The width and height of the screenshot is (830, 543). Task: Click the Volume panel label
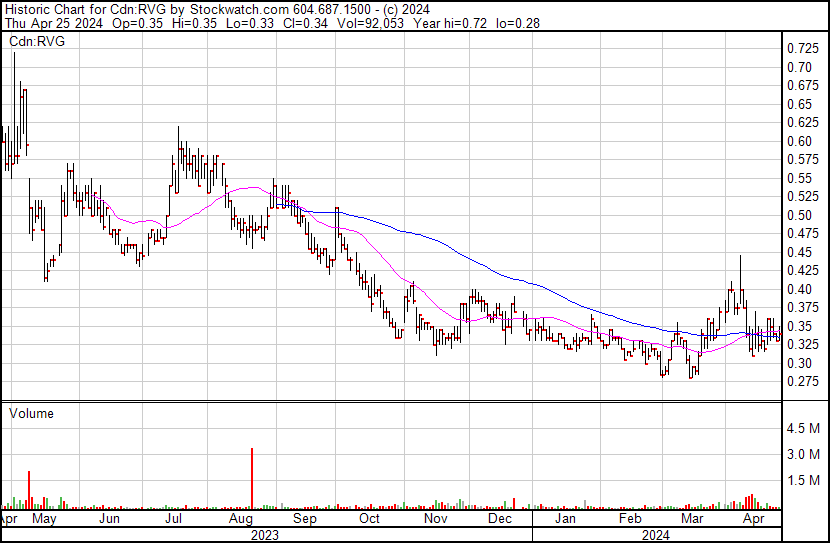(x=31, y=413)
